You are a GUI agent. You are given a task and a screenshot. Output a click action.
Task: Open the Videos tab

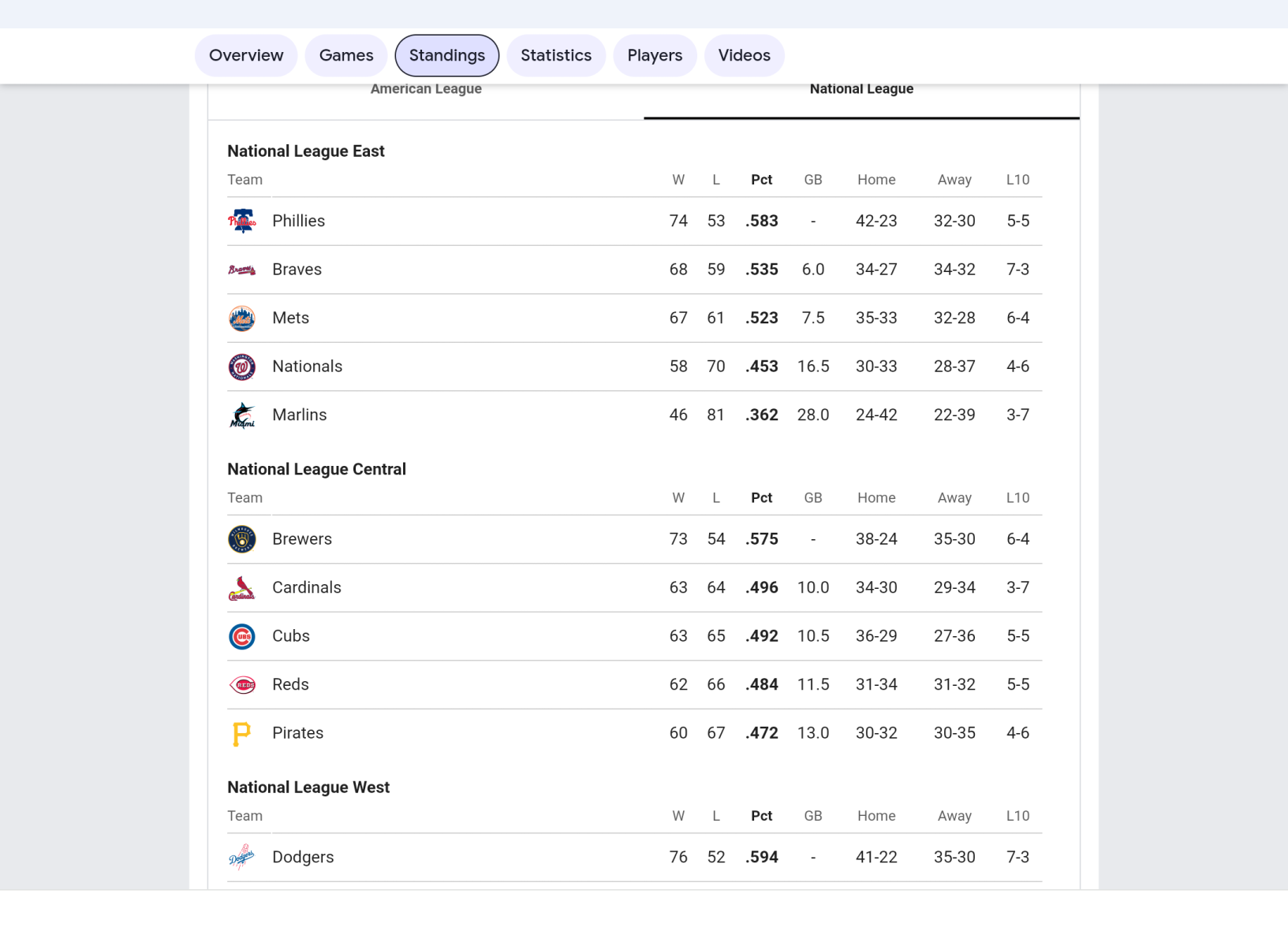(745, 55)
